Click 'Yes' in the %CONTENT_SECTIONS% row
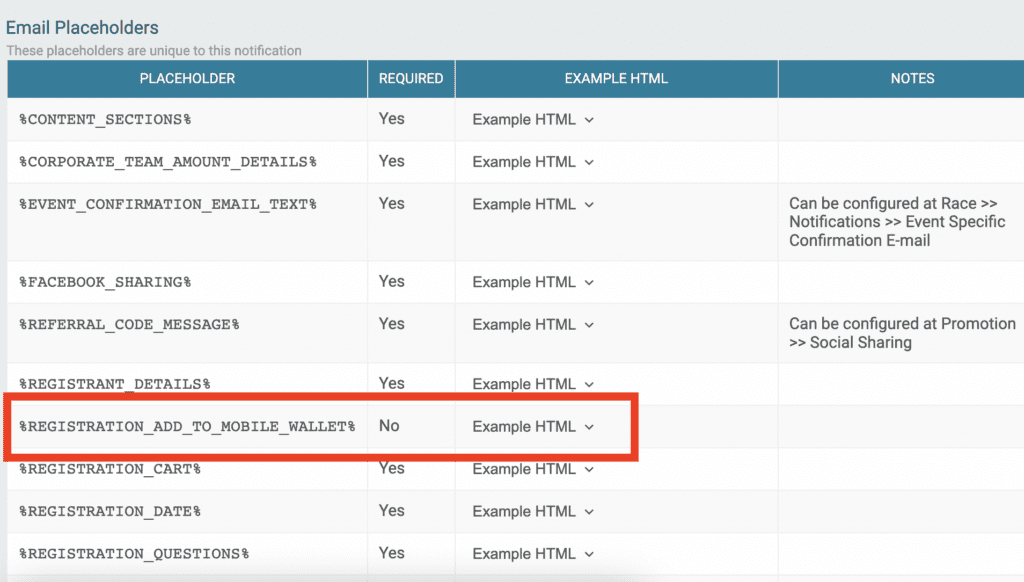The image size is (1024, 582). click(x=392, y=119)
